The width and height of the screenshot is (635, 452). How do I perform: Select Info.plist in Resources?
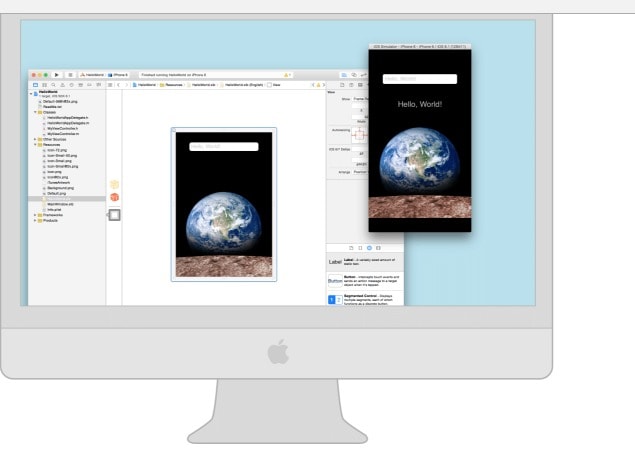[52, 210]
